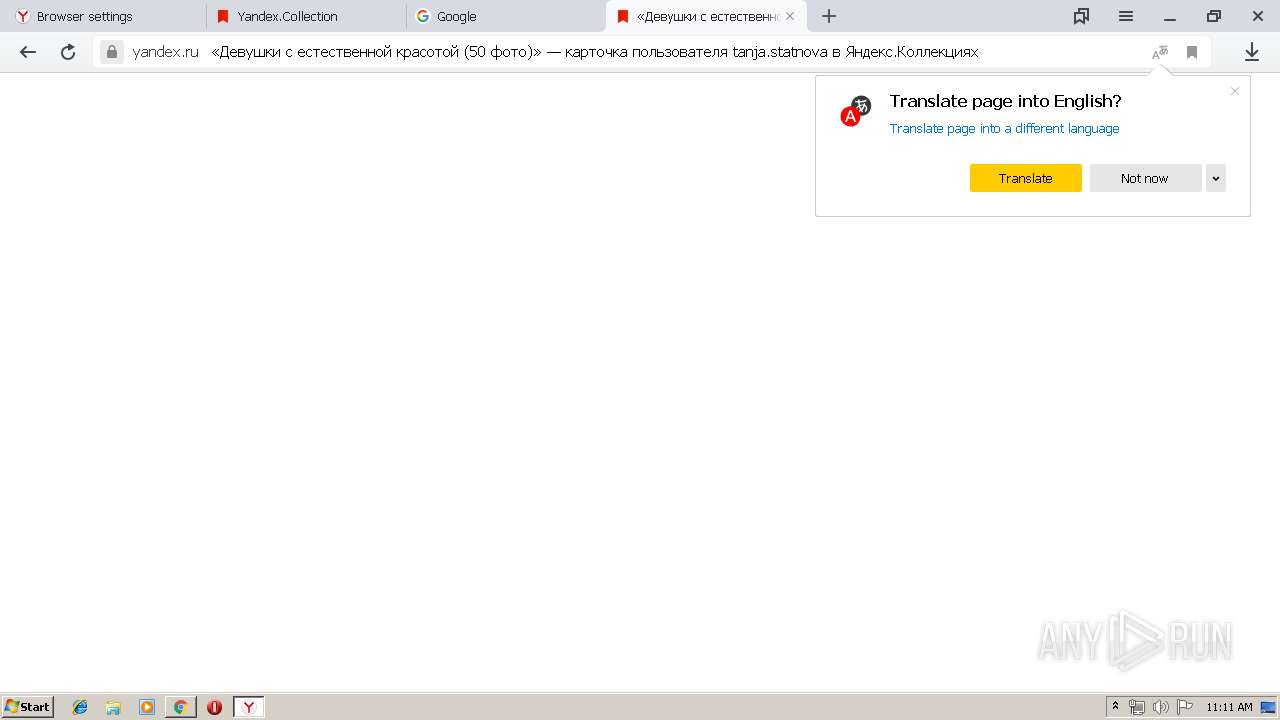Bookmark this page with the bookmark icon
The image size is (1280, 720).
point(1192,52)
